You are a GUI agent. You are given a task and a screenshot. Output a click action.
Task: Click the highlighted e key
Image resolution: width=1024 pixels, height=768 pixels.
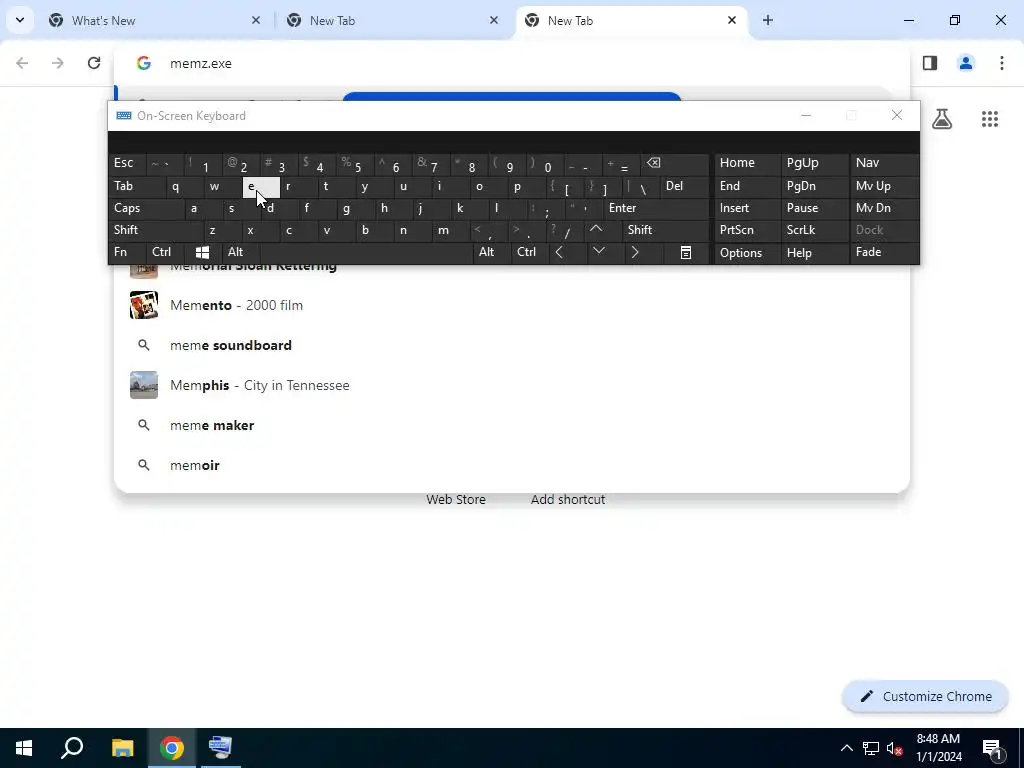(261, 187)
